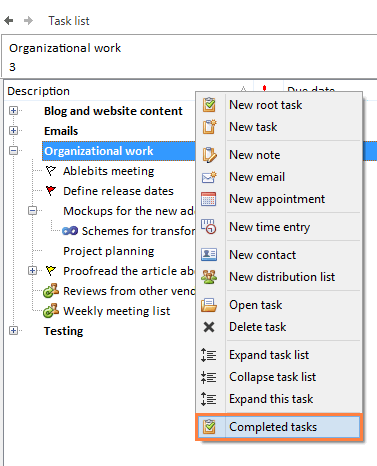Select the Weekly meeting list task
The image size is (377, 466).
pos(117,311)
